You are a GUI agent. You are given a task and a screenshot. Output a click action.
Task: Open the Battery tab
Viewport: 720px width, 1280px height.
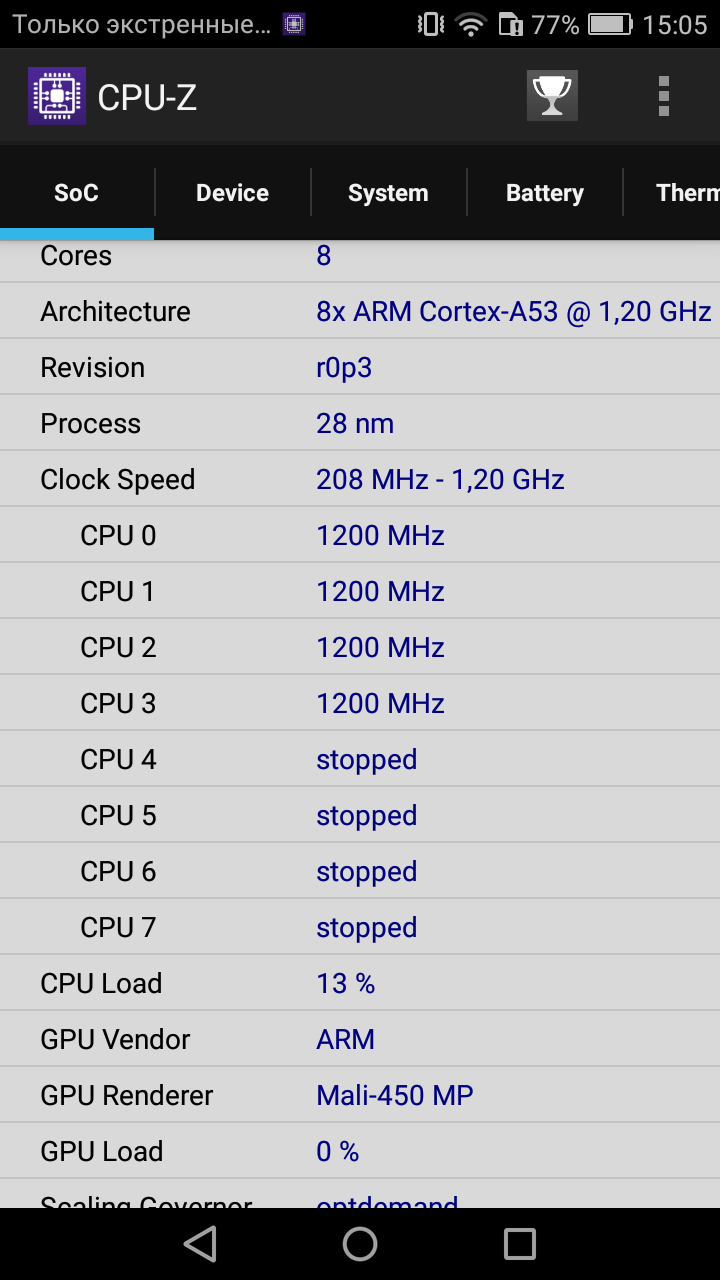coord(544,193)
